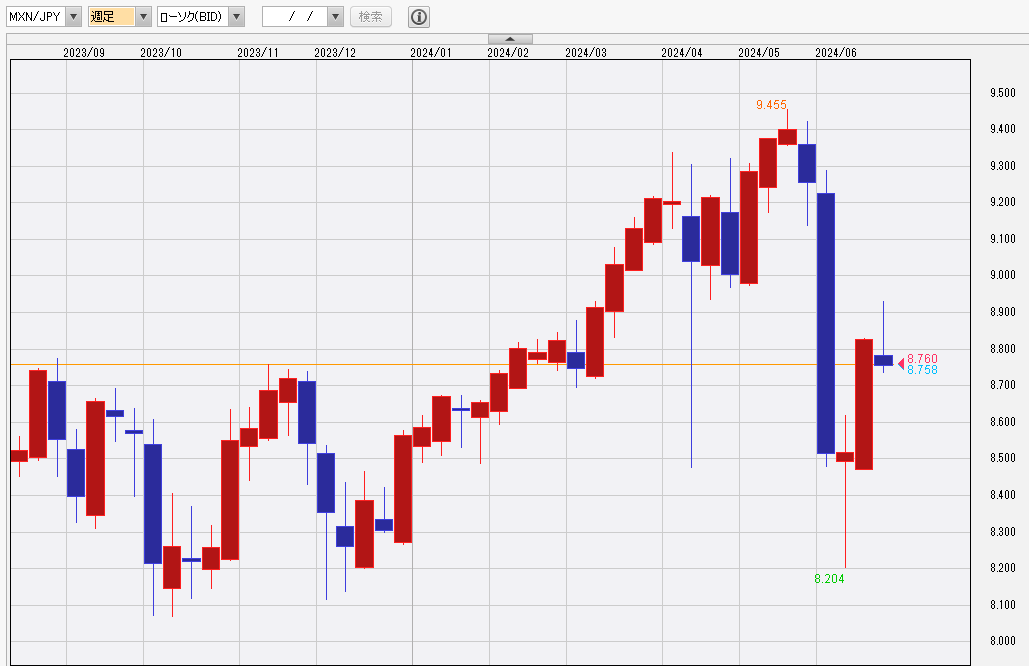This screenshot has height=666, width=1029.
Task: Click the 検索 search button
Action: click(371, 16)
